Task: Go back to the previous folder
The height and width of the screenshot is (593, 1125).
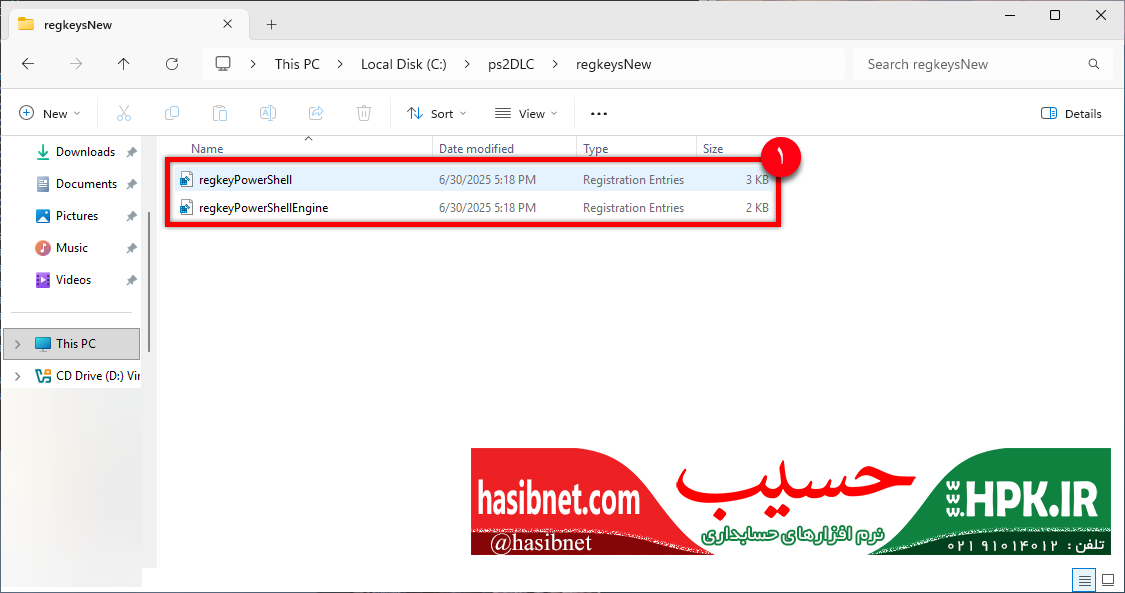Action: tap(28, 63)
